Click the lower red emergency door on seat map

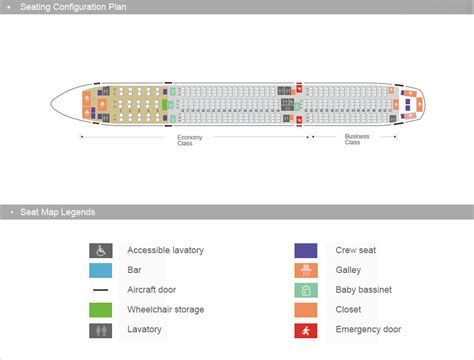(x=299, y=121)
